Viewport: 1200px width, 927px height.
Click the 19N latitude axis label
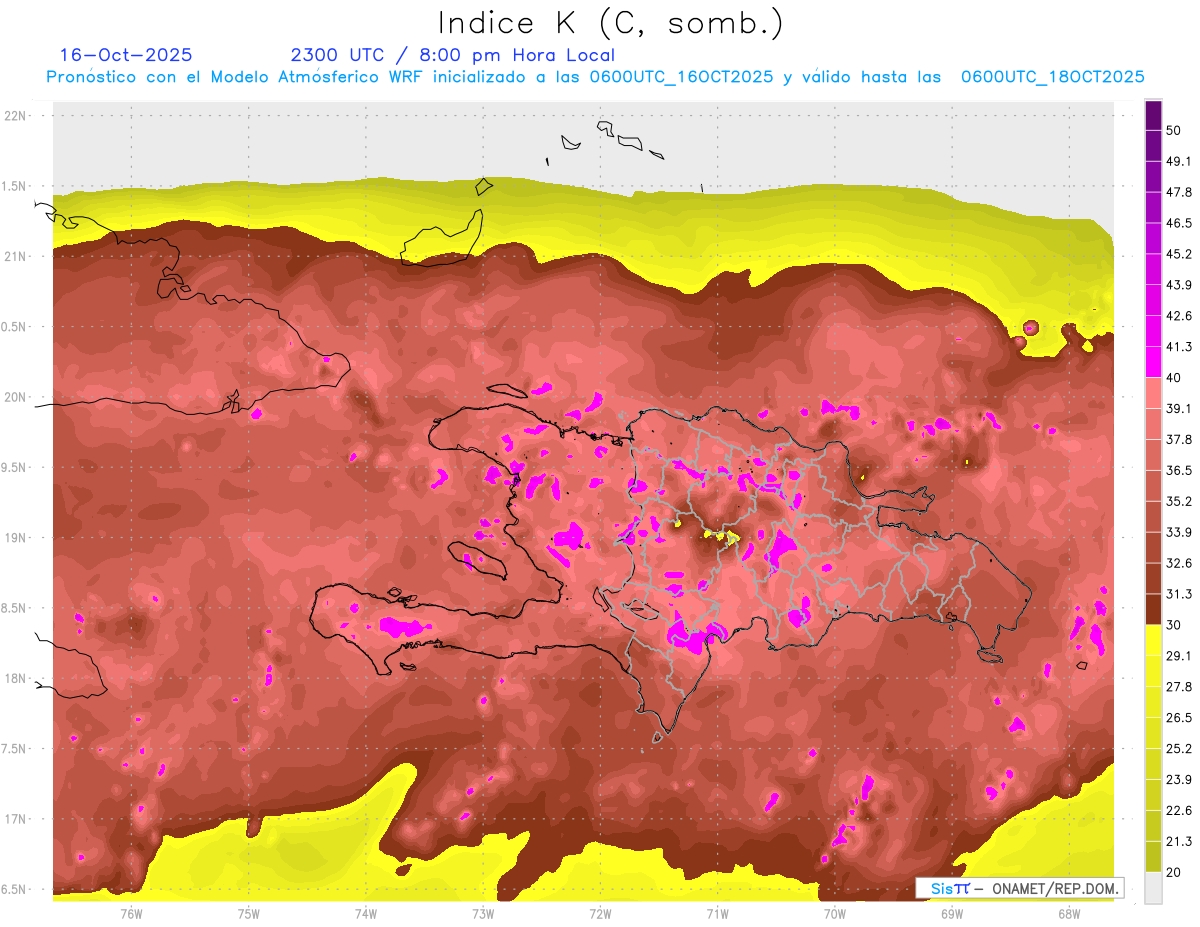point(17,538)
